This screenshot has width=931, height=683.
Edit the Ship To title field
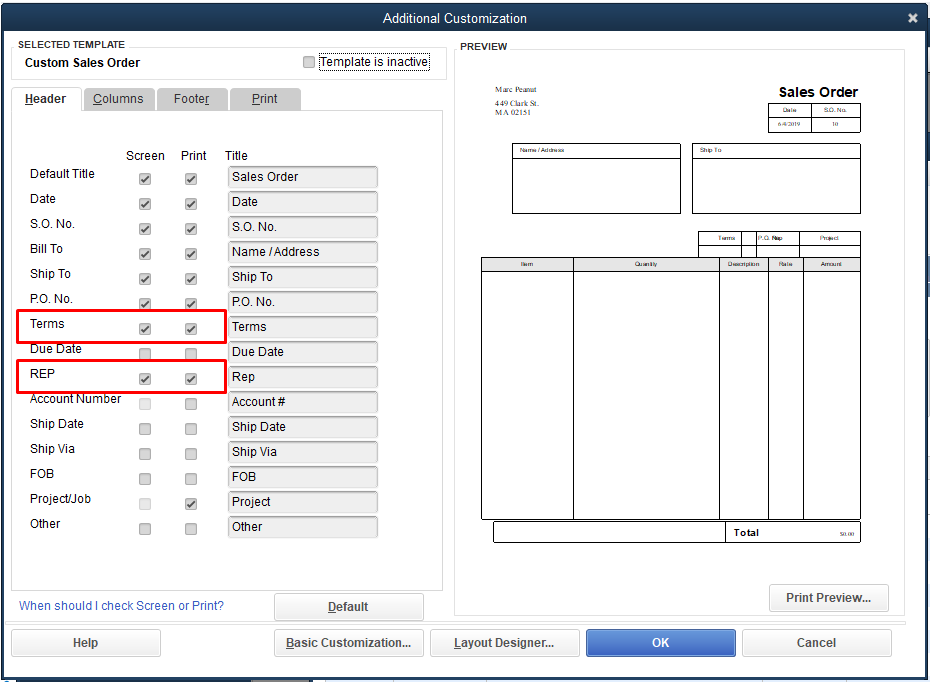pyautogui.click(x=303, y=277)
